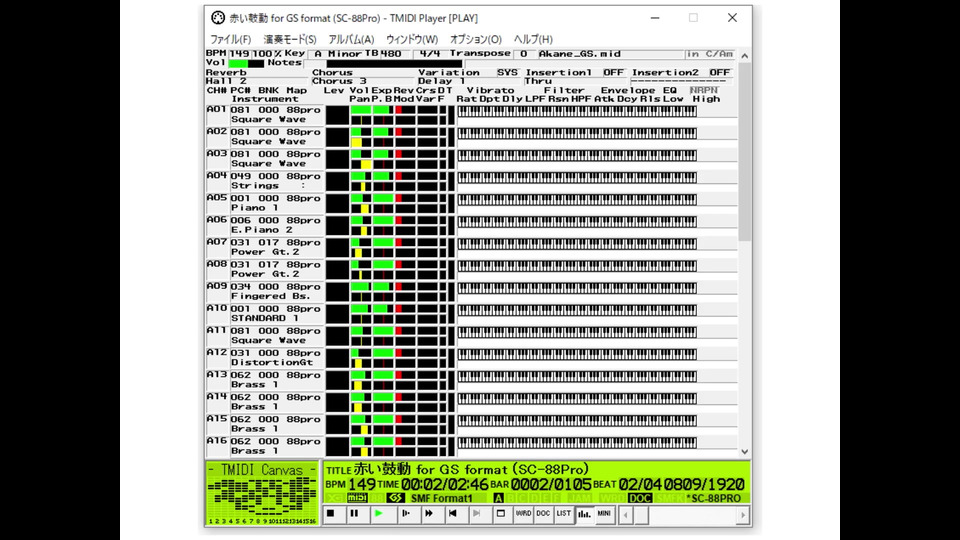960x540 pixels.
Task: Select channel A07 Power Gt.2 row
Action: 264,247
